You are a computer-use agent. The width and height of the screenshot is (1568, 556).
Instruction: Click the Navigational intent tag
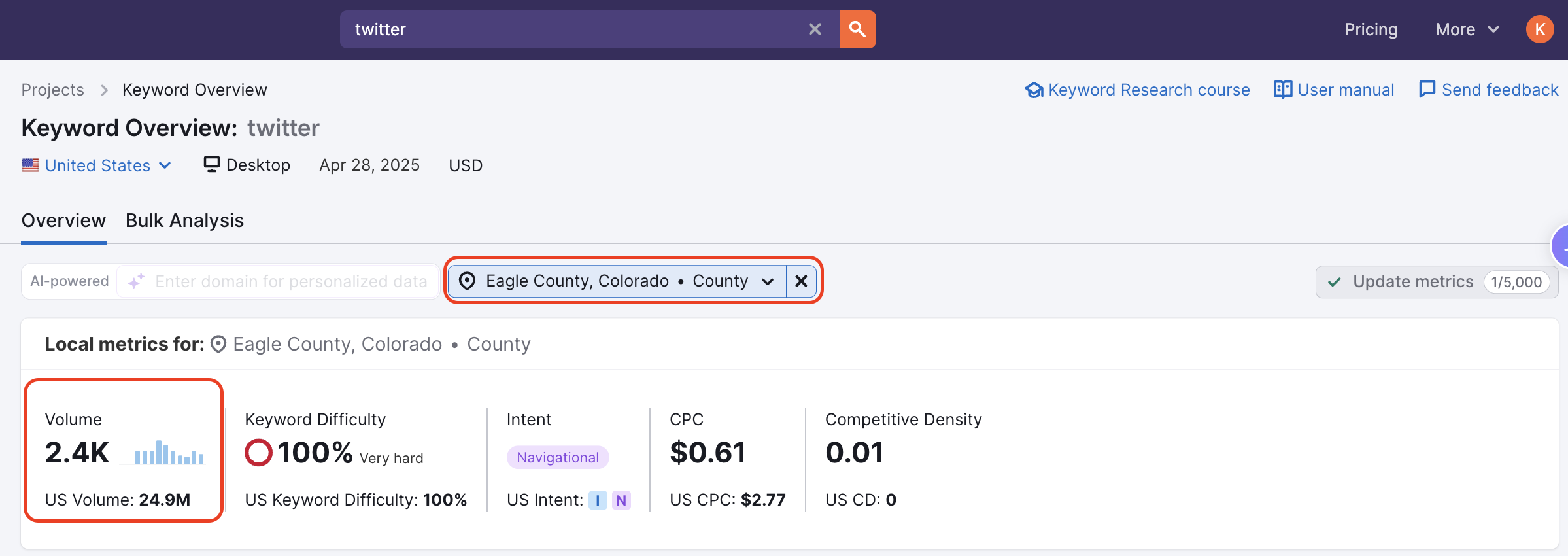[x=558, y=457]
